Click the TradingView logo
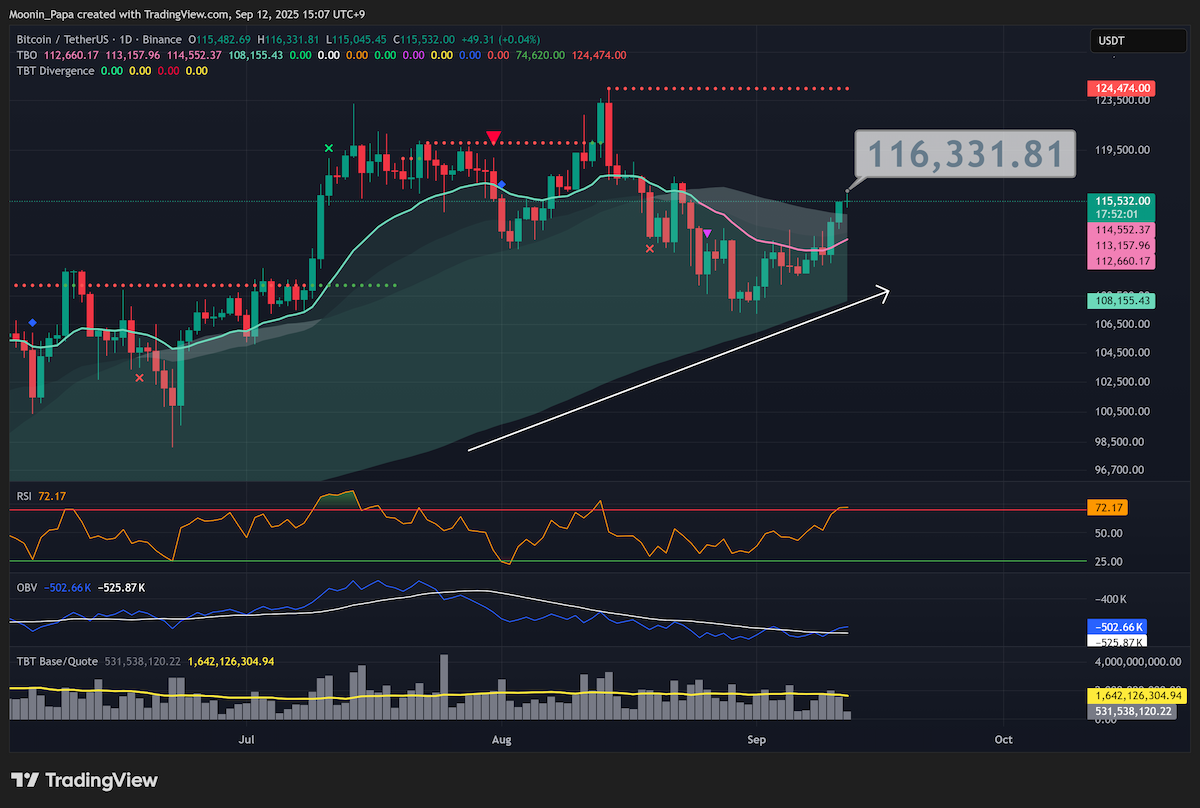1200x808 pixels. (x=84, y=780)
